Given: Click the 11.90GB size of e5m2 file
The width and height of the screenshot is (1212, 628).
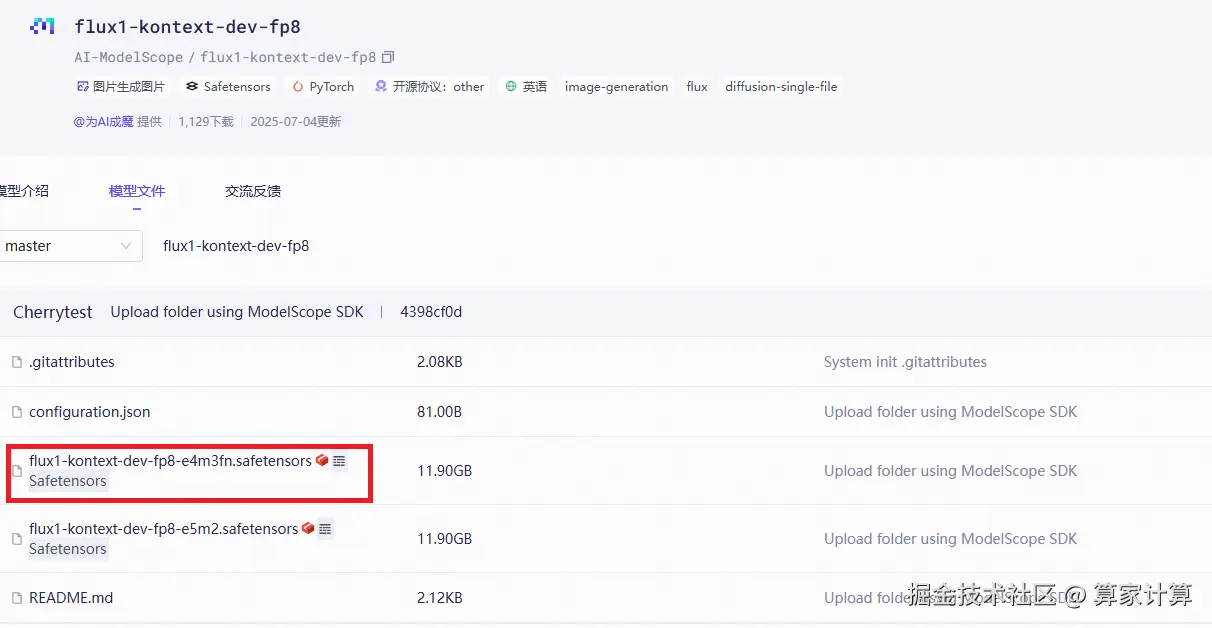Looking at the screenshot, I should pos(444,539).
